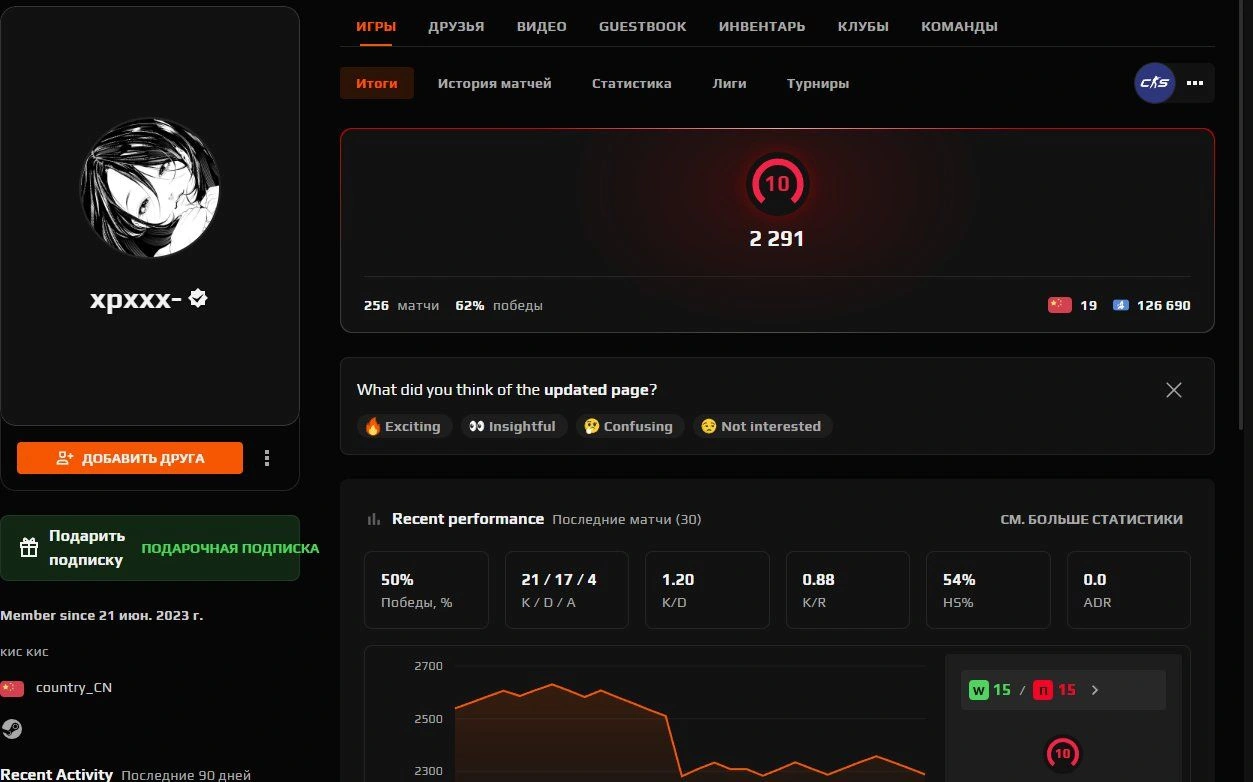The image size is (1253, 782).
Task: Choose the Exciting feedback option
Action: click(x=404, y=426)
